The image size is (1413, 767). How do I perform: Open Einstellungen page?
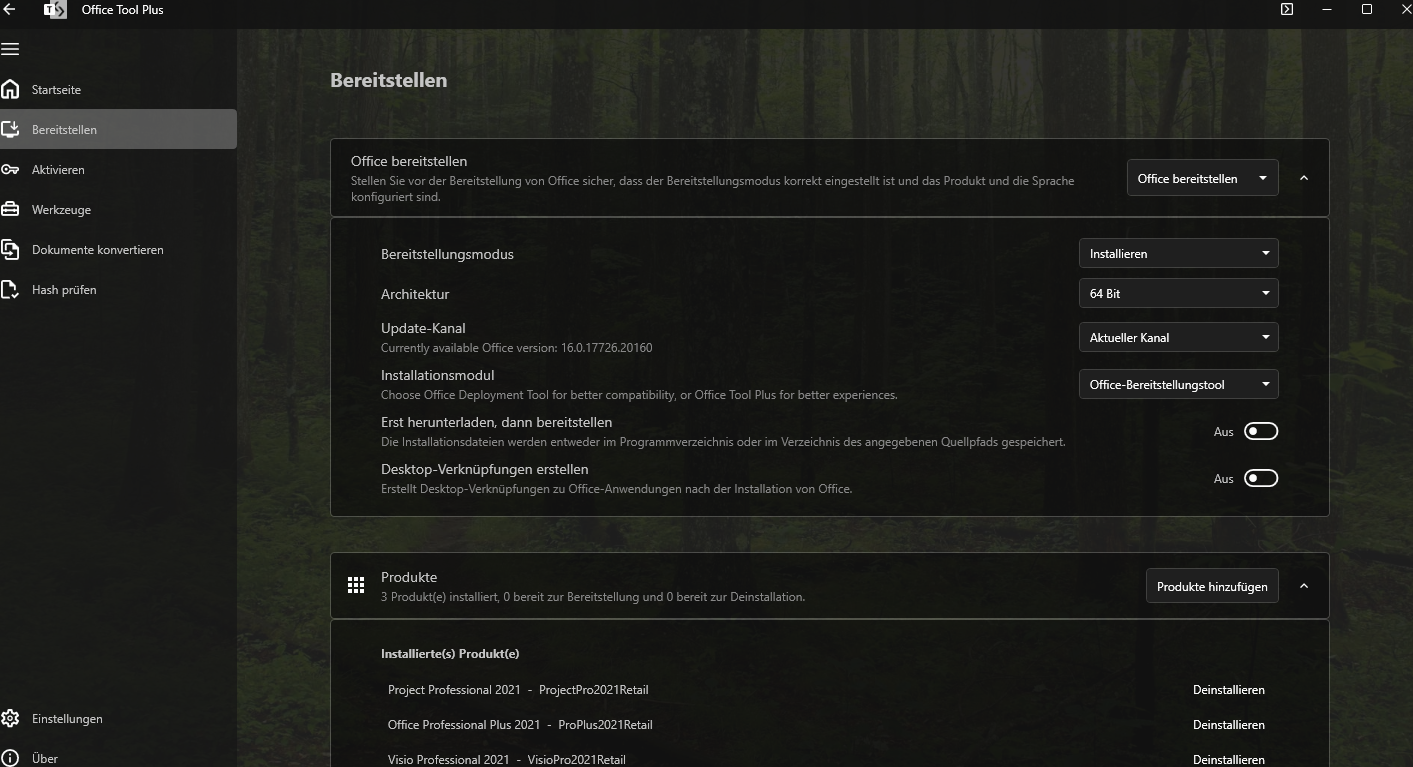(x=118, y=719)
